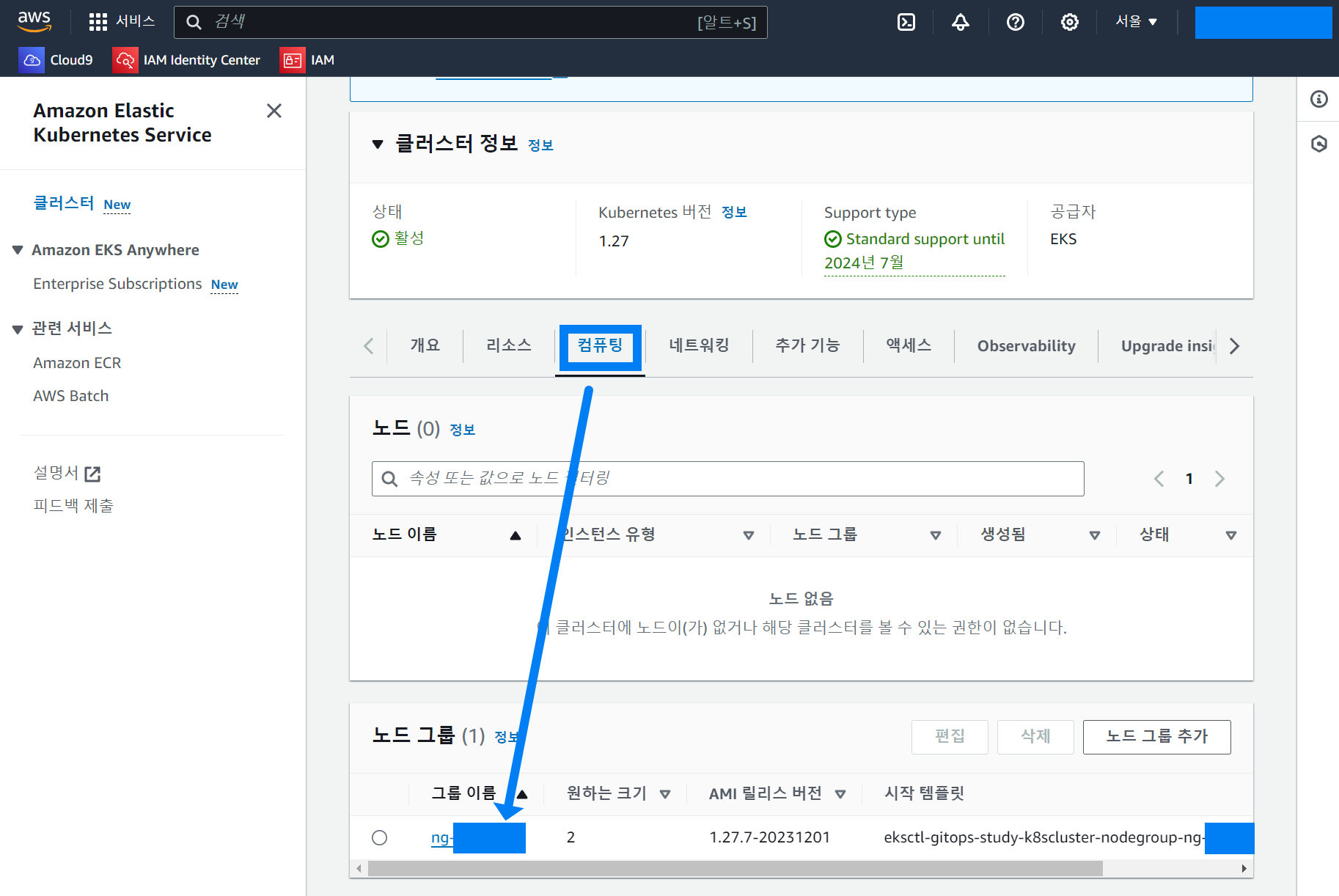This screenshot has height=896, width=1339.
Task: Switch to the 개요 tab
Action: coord(425,345)
